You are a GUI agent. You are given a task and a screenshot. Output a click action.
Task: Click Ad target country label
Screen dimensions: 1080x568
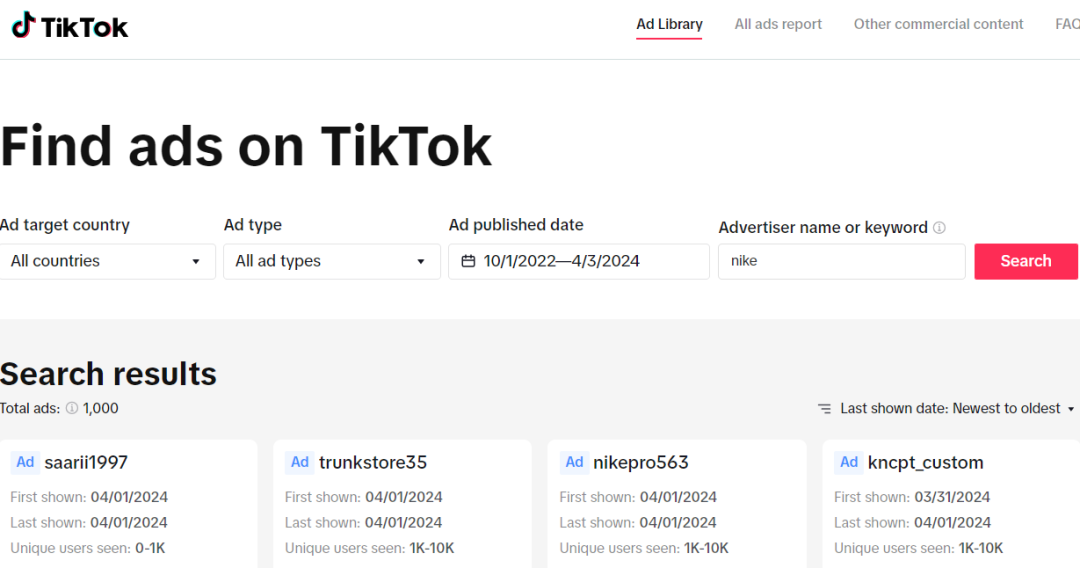click(65, 225)
